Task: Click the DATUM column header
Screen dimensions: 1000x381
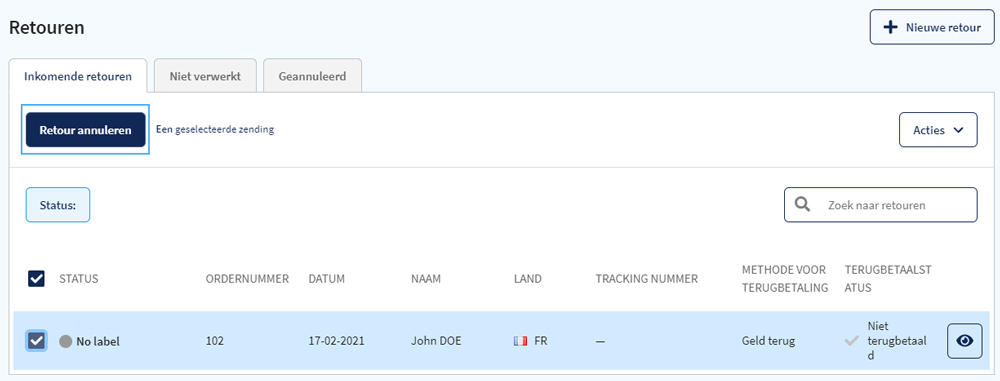Action: click(x=327, y=279)
